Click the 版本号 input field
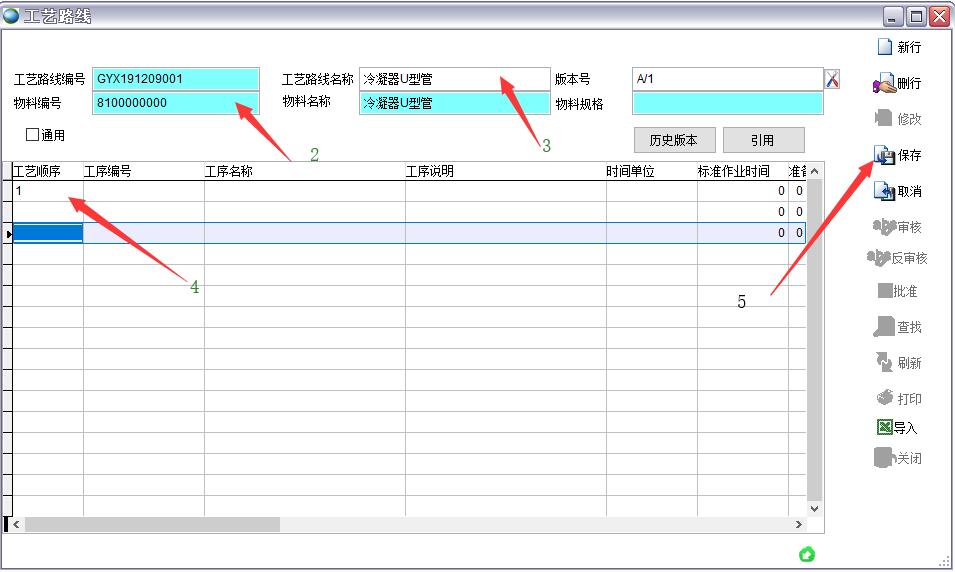Image resolution: width=955 pixels, height=572 pixels. pyautogui.click(x=727, y=79)
